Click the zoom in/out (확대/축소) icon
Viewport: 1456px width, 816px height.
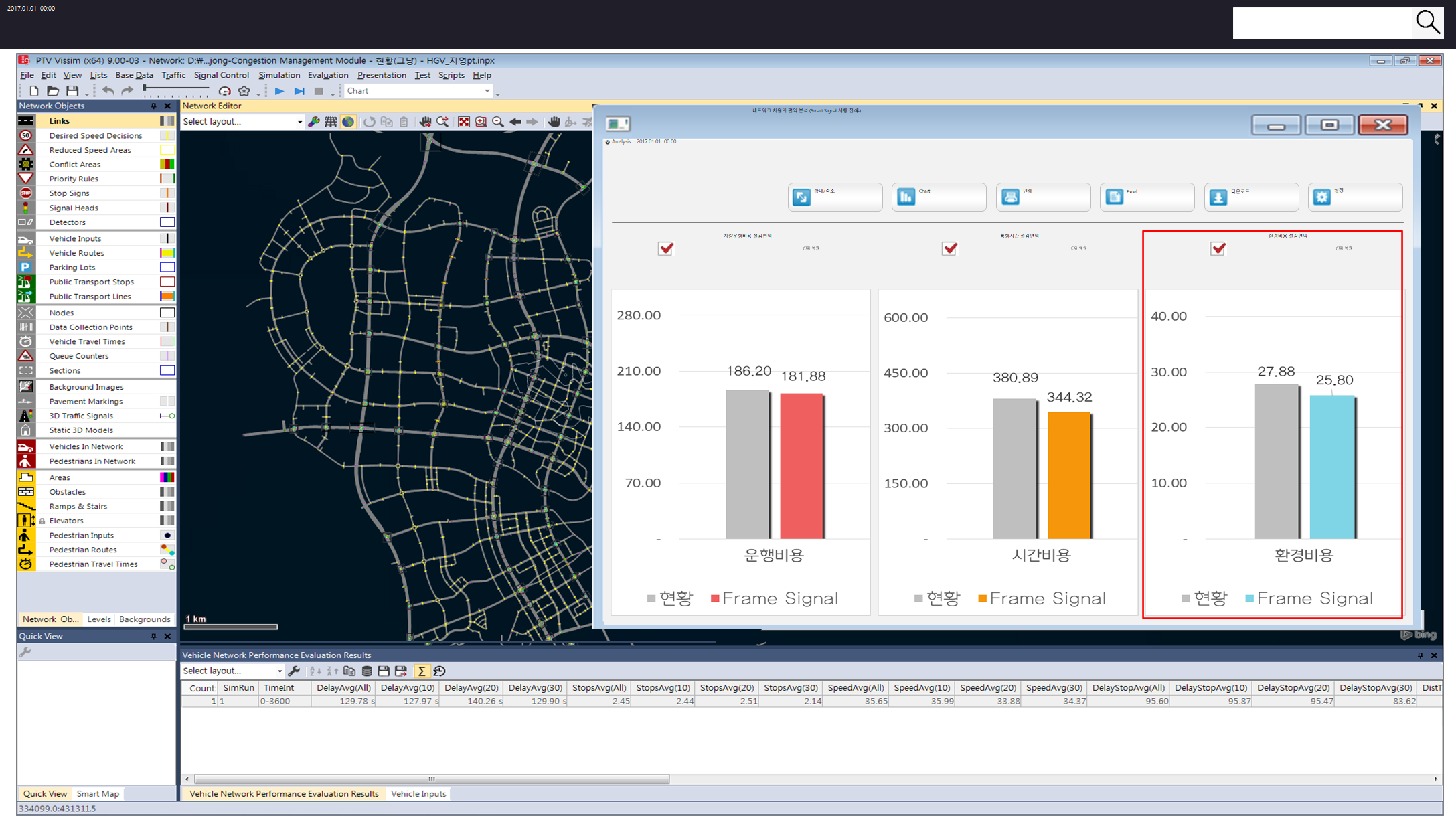tap(801, 197)
